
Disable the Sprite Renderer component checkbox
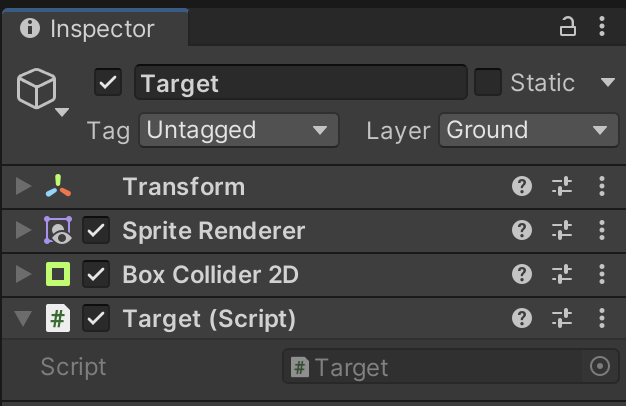[97, 231]
